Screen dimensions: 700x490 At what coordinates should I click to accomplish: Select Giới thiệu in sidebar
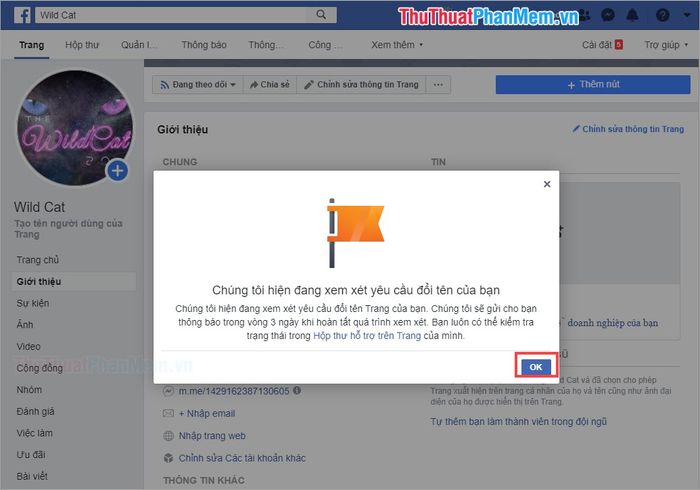[74, 282]
